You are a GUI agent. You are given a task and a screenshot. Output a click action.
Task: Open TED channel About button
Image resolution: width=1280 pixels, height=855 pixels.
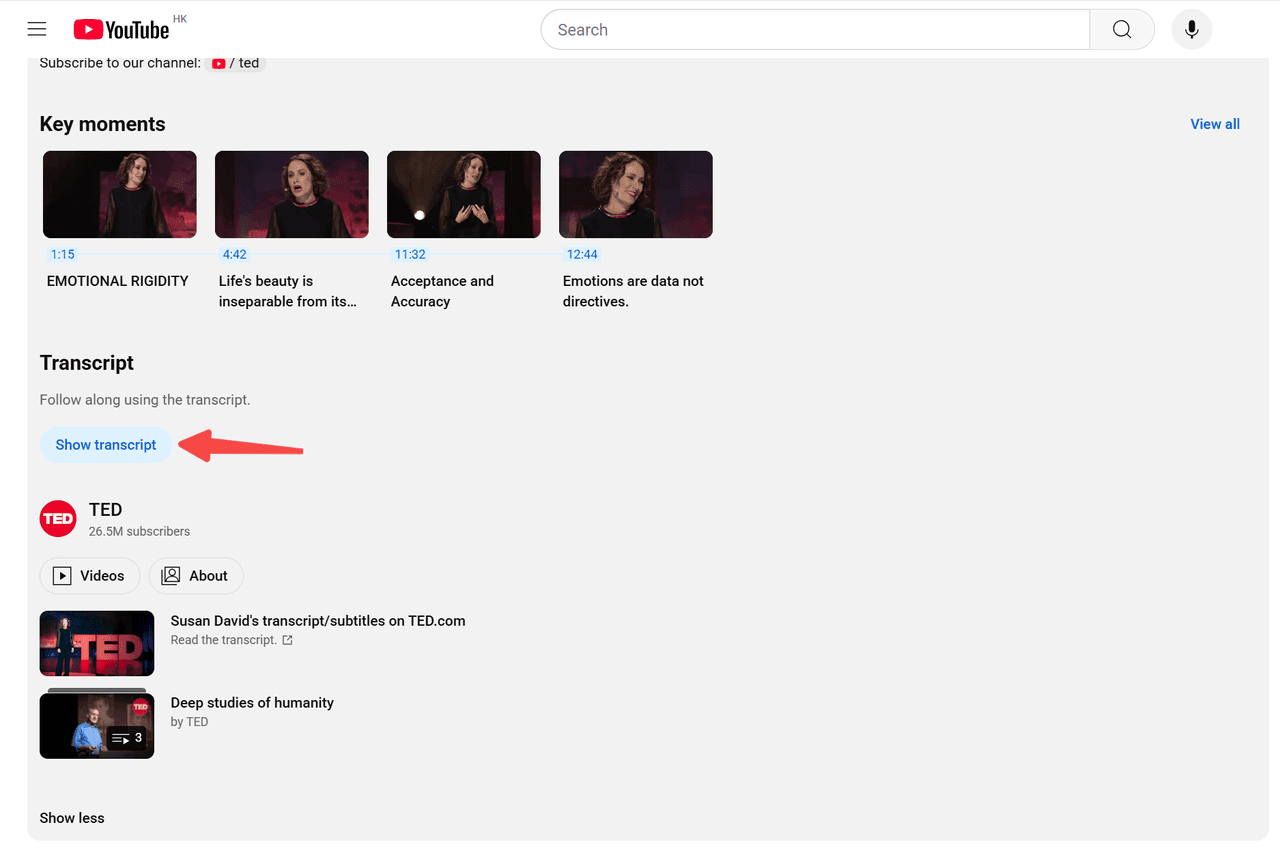tap(196, 576)
